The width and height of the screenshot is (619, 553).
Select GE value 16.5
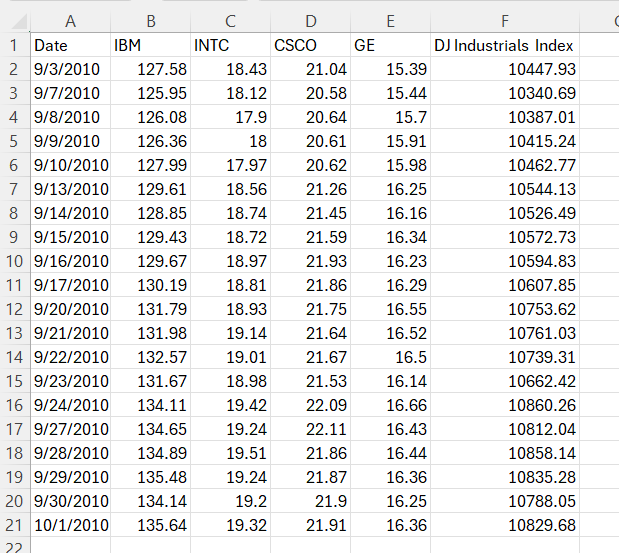tap(390, 357)
